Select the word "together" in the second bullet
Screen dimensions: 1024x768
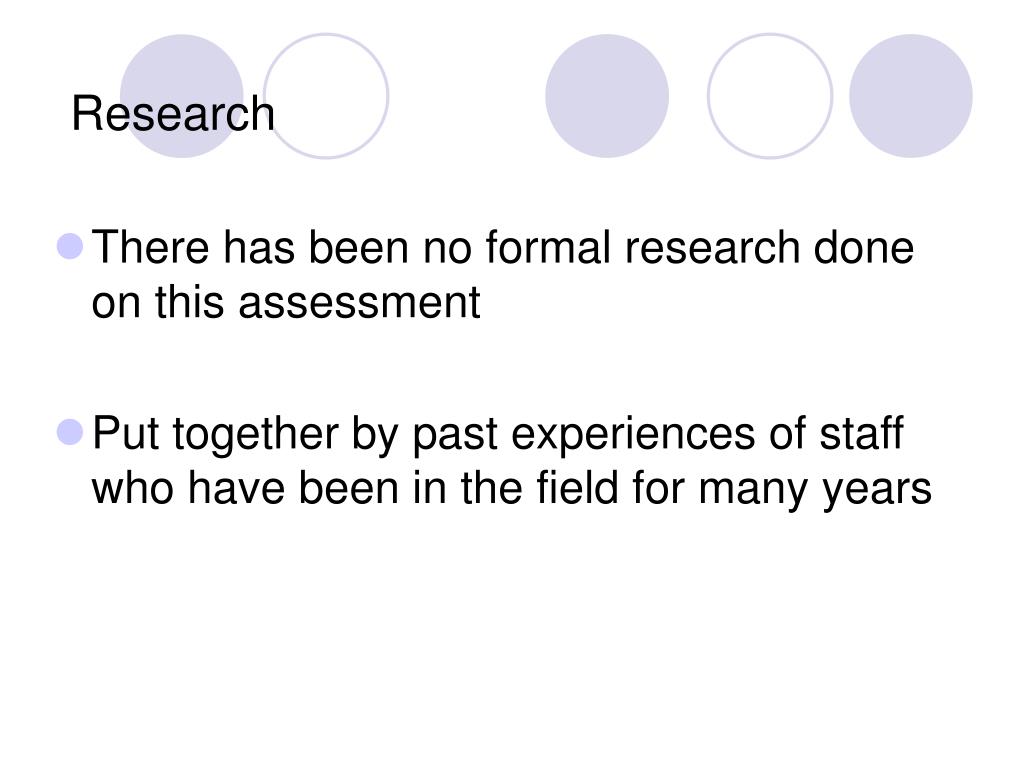pyautogui.click(x=256, y=436)
